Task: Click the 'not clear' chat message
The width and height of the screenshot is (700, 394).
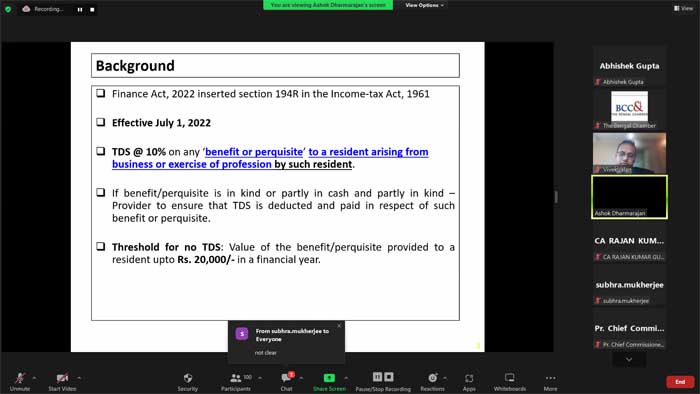Action: click(x=266, y=353)
